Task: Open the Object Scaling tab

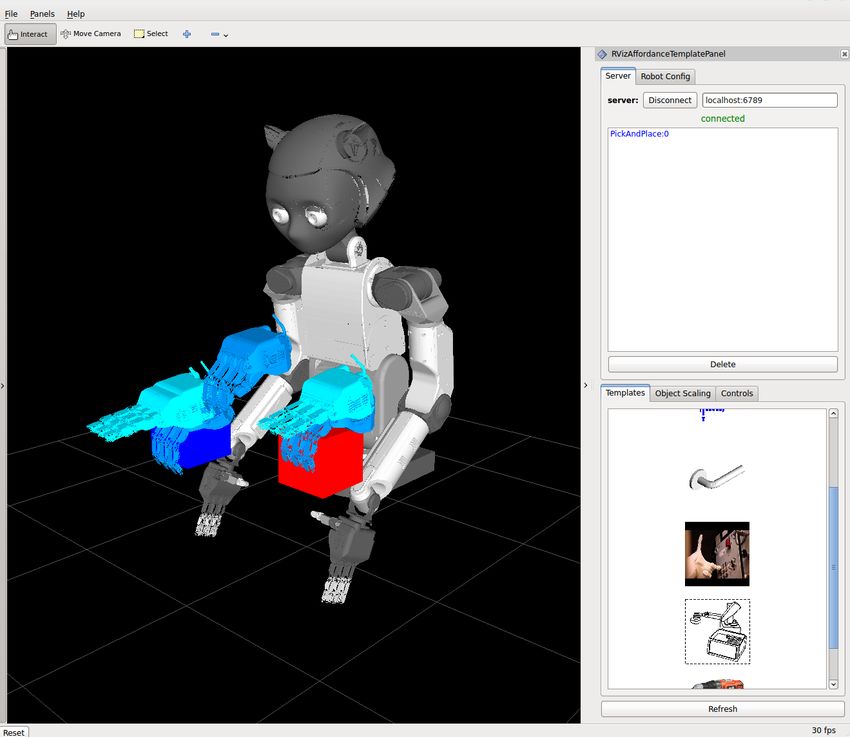Action: tap(682, 393)
